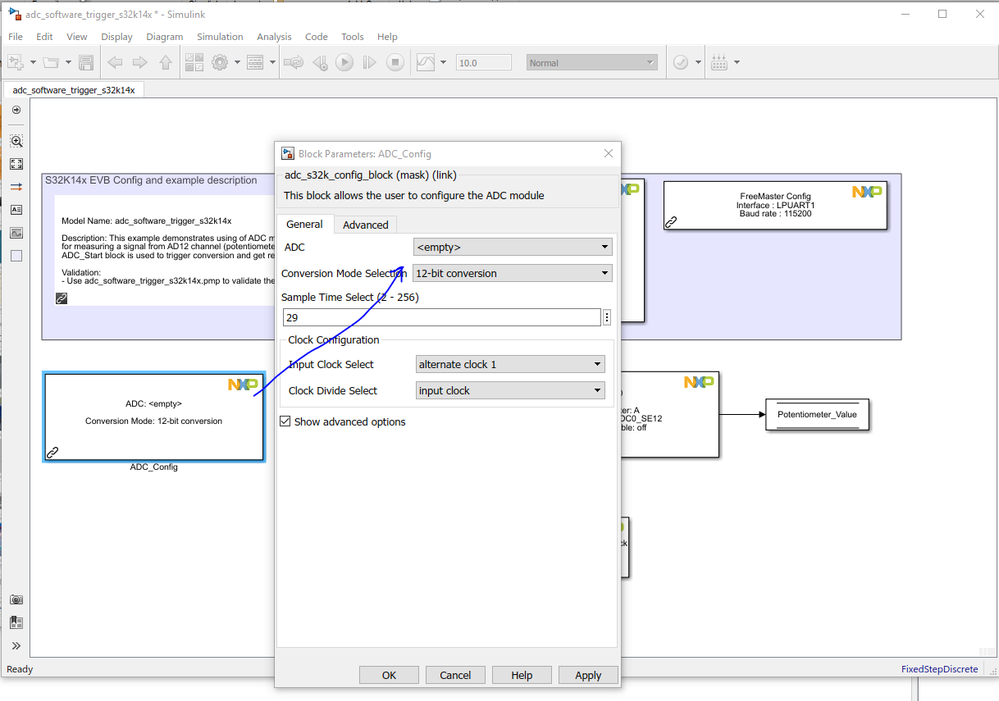Click the Build Model toolbar icon
The image size is (999, 701).
719,62
